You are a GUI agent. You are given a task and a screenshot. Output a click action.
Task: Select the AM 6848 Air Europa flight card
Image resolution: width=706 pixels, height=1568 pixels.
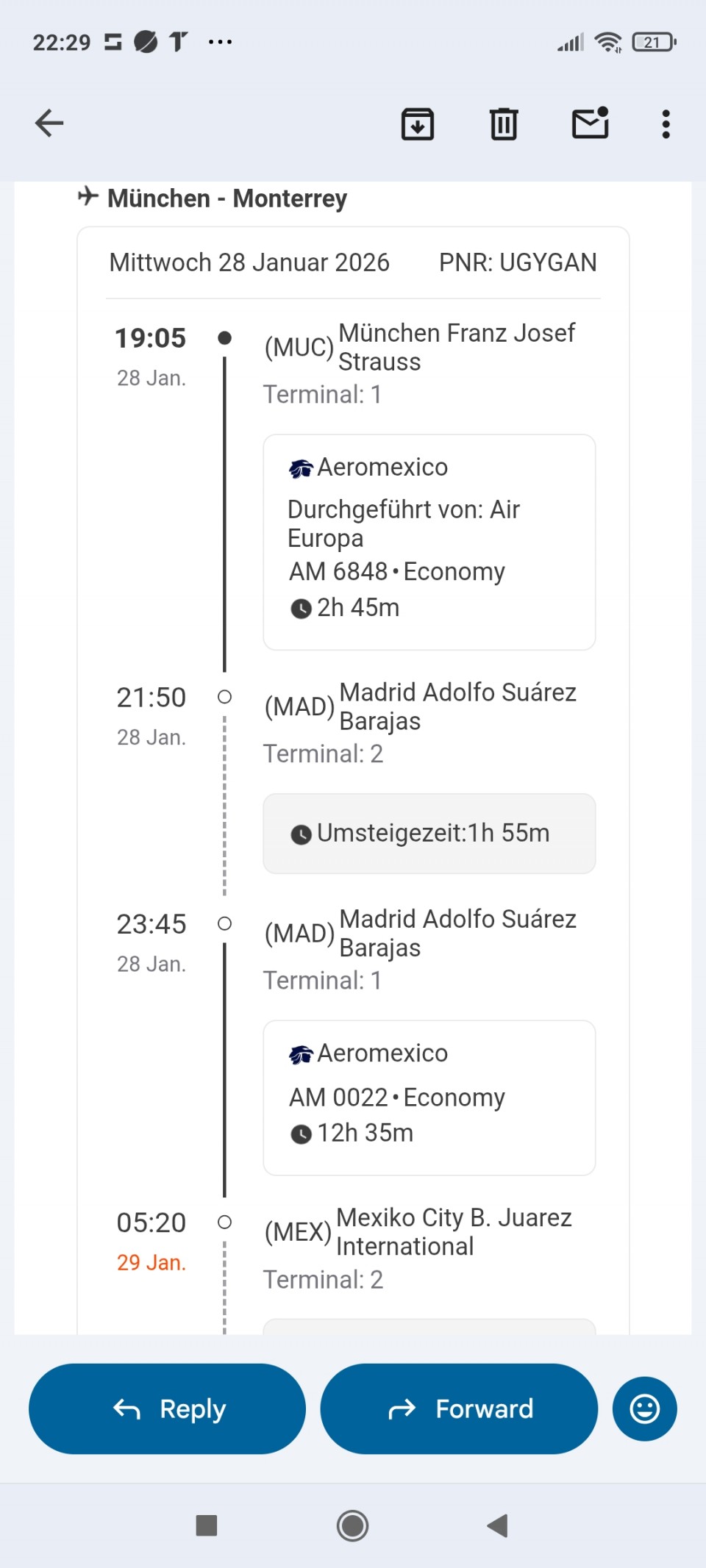click(429, 542)
